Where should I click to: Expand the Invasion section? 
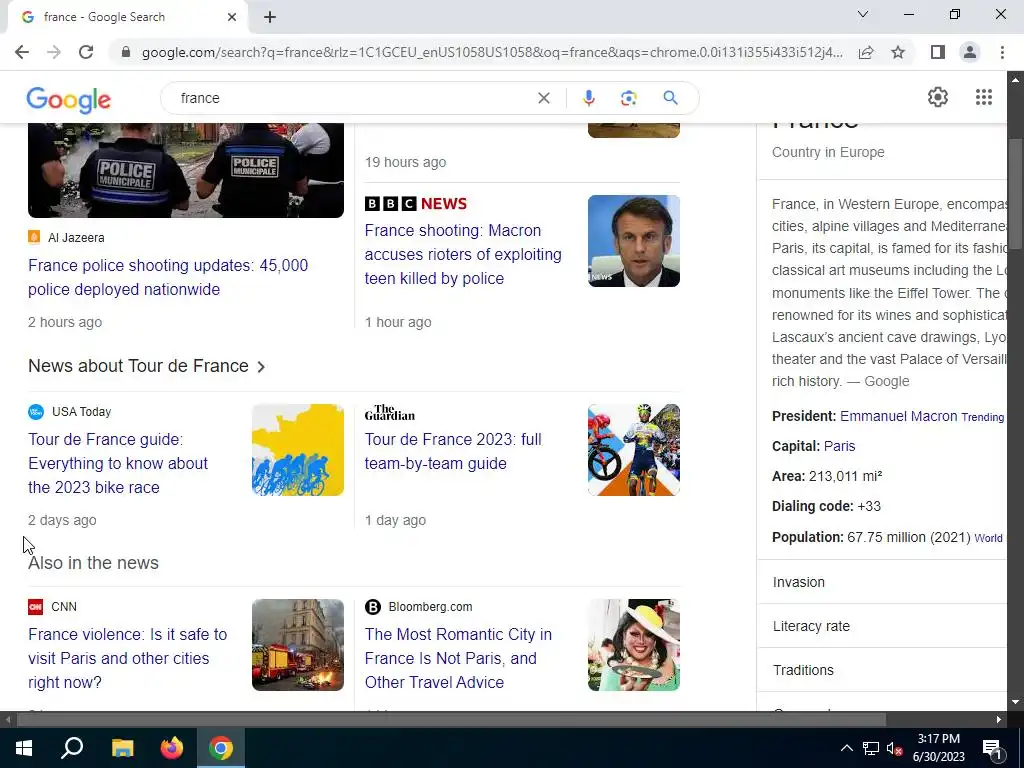tap(882, 582)
